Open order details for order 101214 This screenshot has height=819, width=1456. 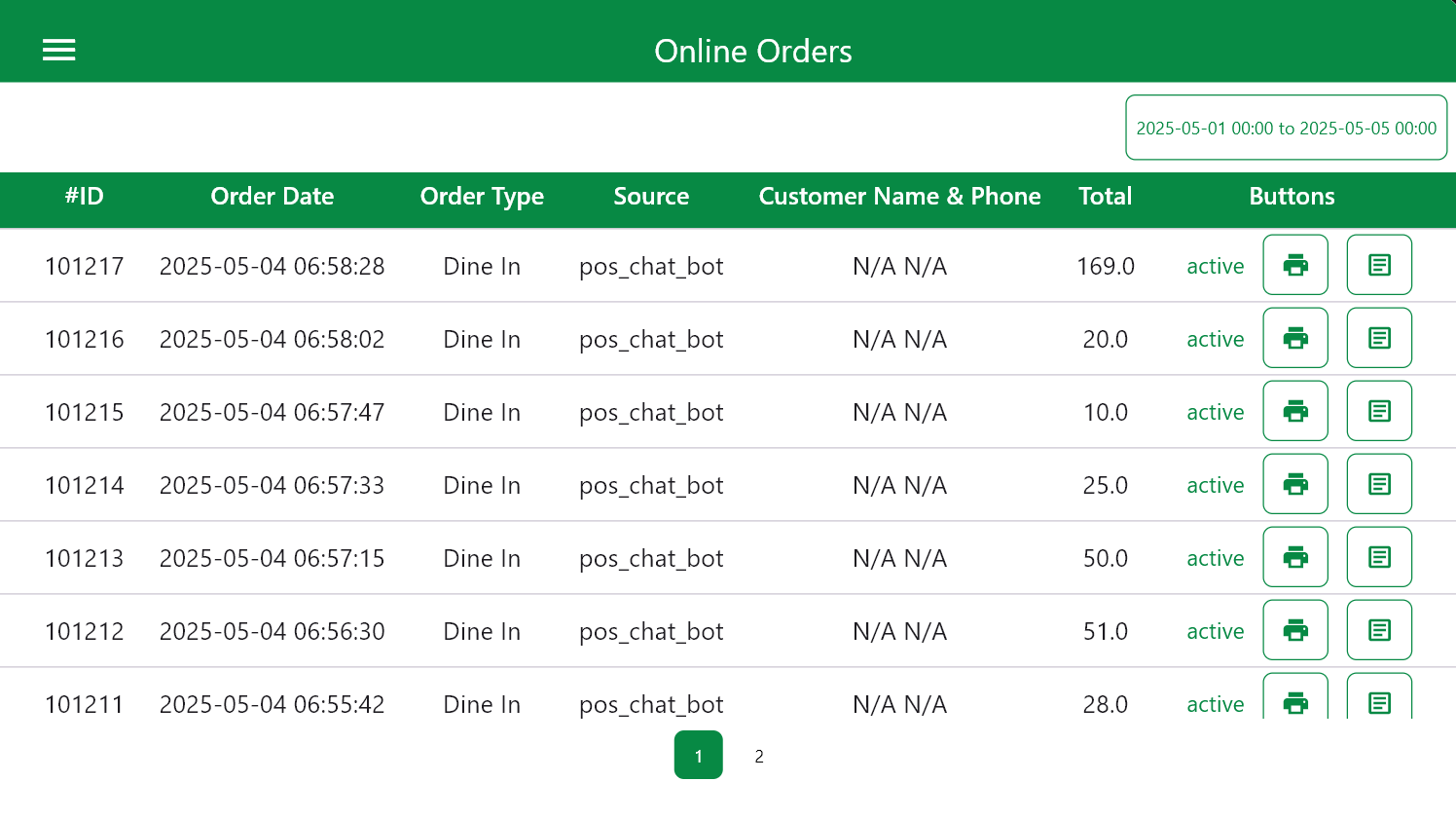[1379, 483]
